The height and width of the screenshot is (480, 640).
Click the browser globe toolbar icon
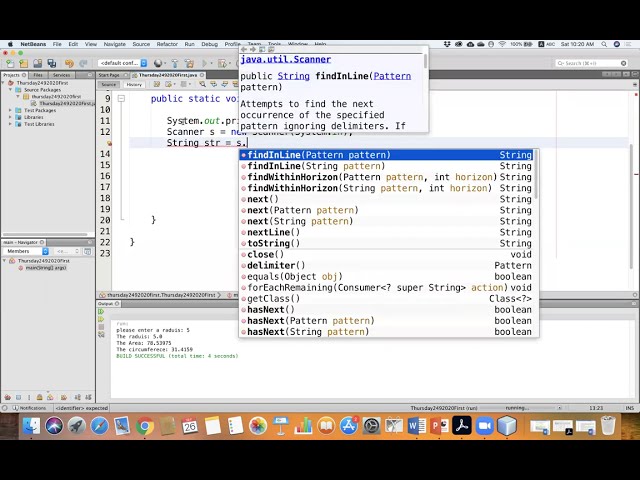pos(158,63)
